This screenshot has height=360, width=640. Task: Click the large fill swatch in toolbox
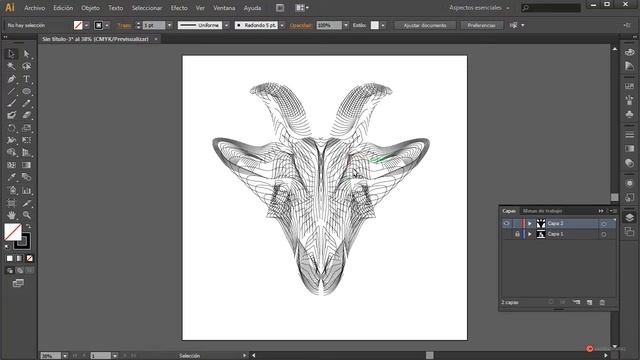[x=13, y=232]
